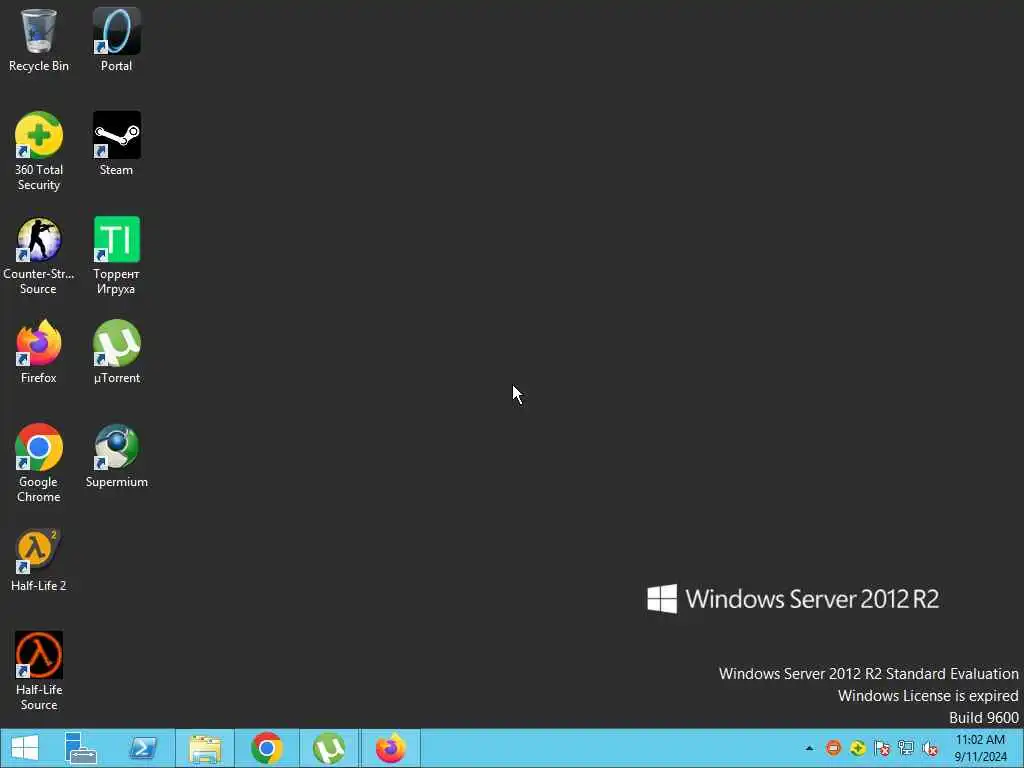Switch to Firefox on the taskbar
Image resolution: width=1024 pixels, height=768 pixels.
[x=391, y=748]
